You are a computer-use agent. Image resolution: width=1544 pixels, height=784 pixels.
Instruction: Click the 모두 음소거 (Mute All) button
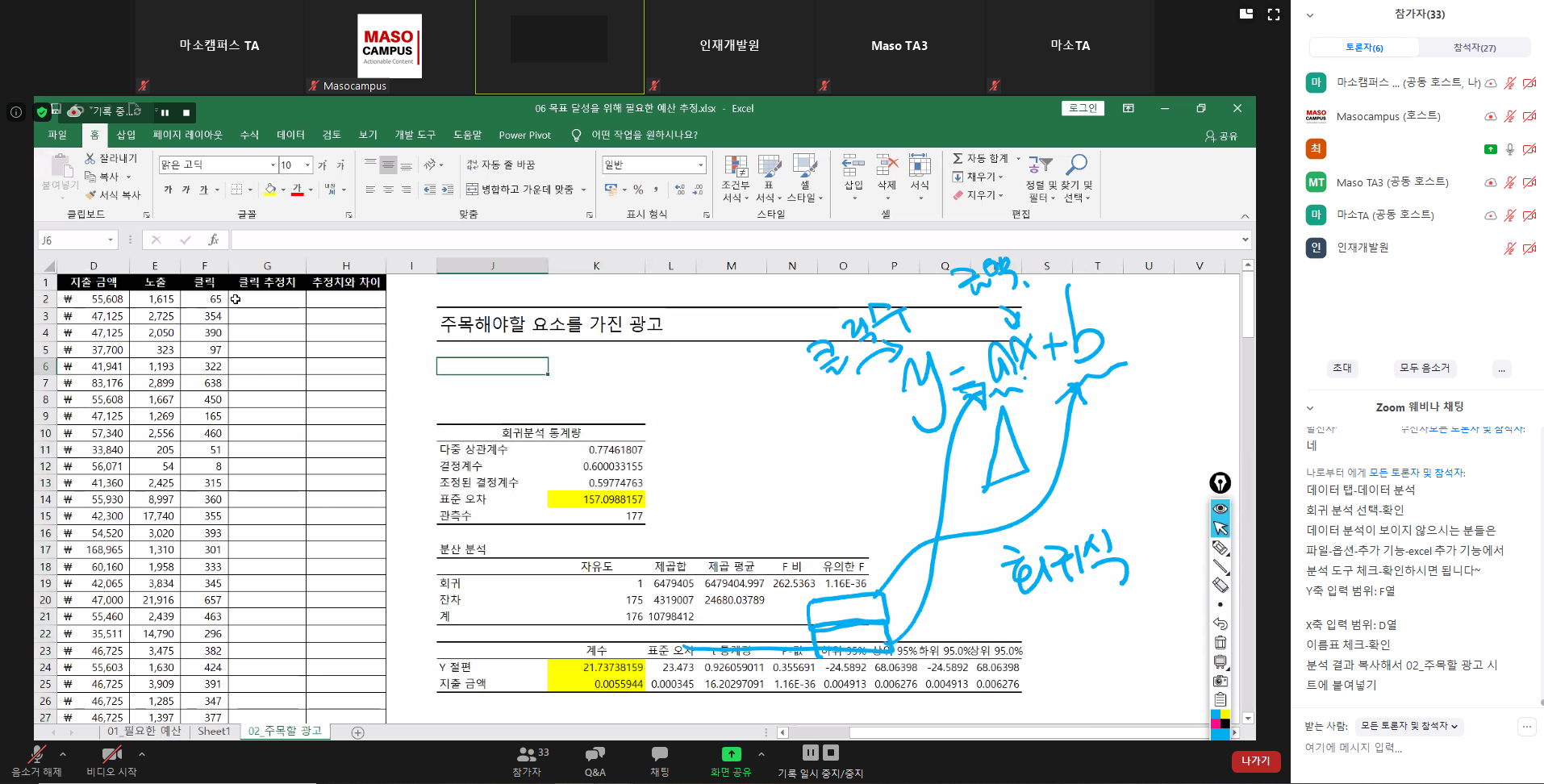coord(1424,368)
